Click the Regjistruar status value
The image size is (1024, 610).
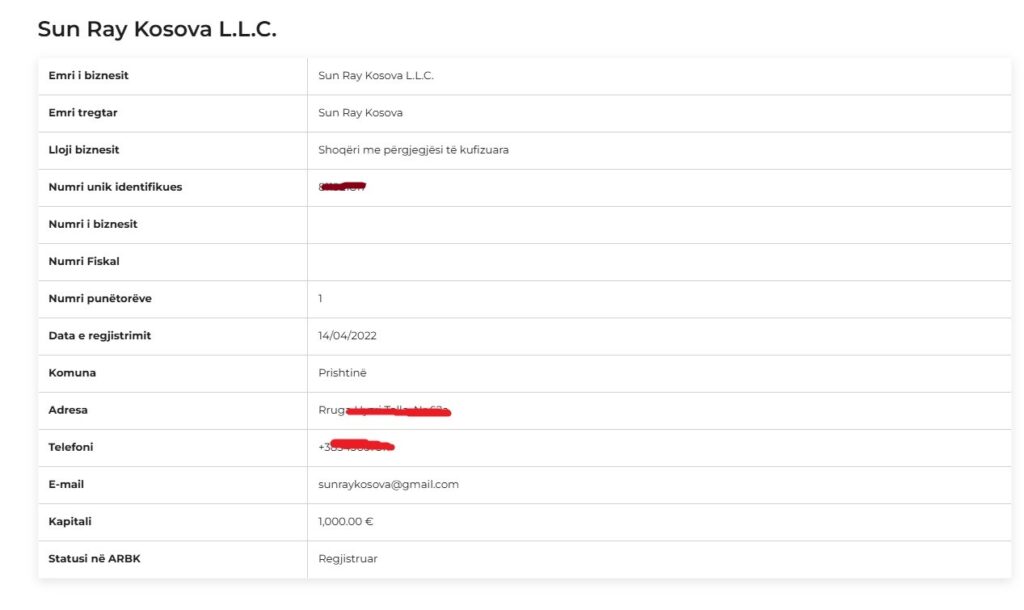point(347,558)
